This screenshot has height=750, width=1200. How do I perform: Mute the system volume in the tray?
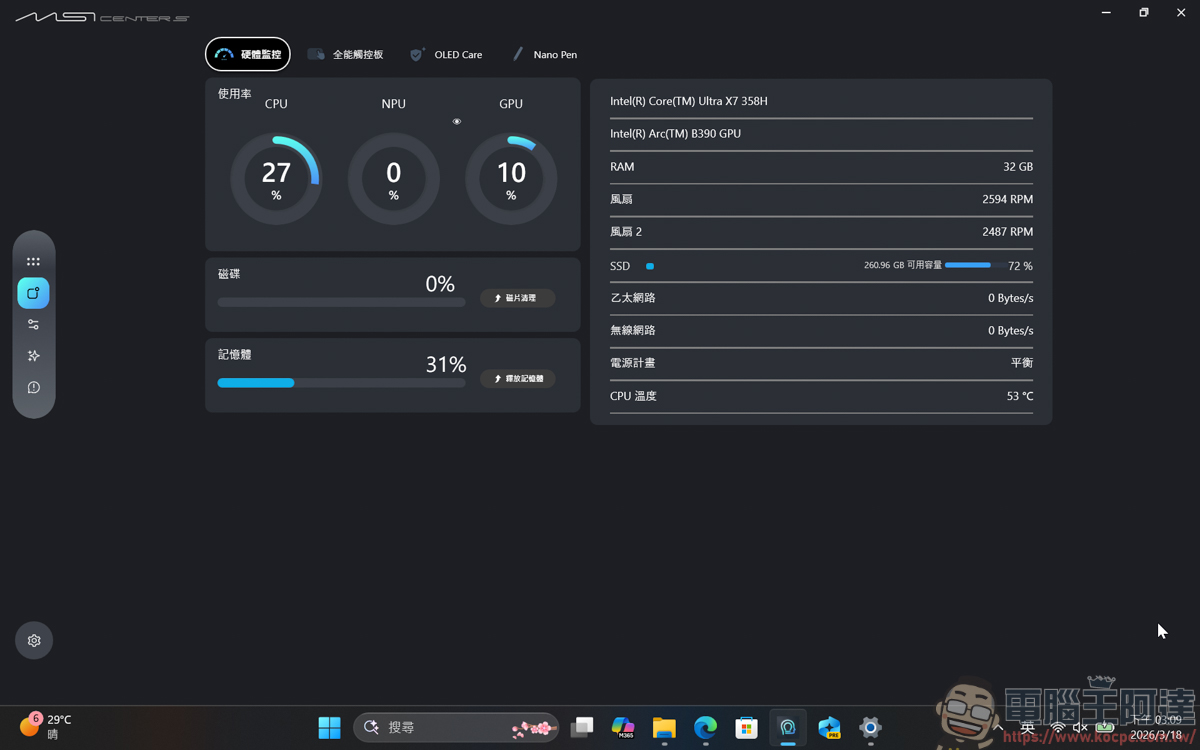coord(1078,728)
